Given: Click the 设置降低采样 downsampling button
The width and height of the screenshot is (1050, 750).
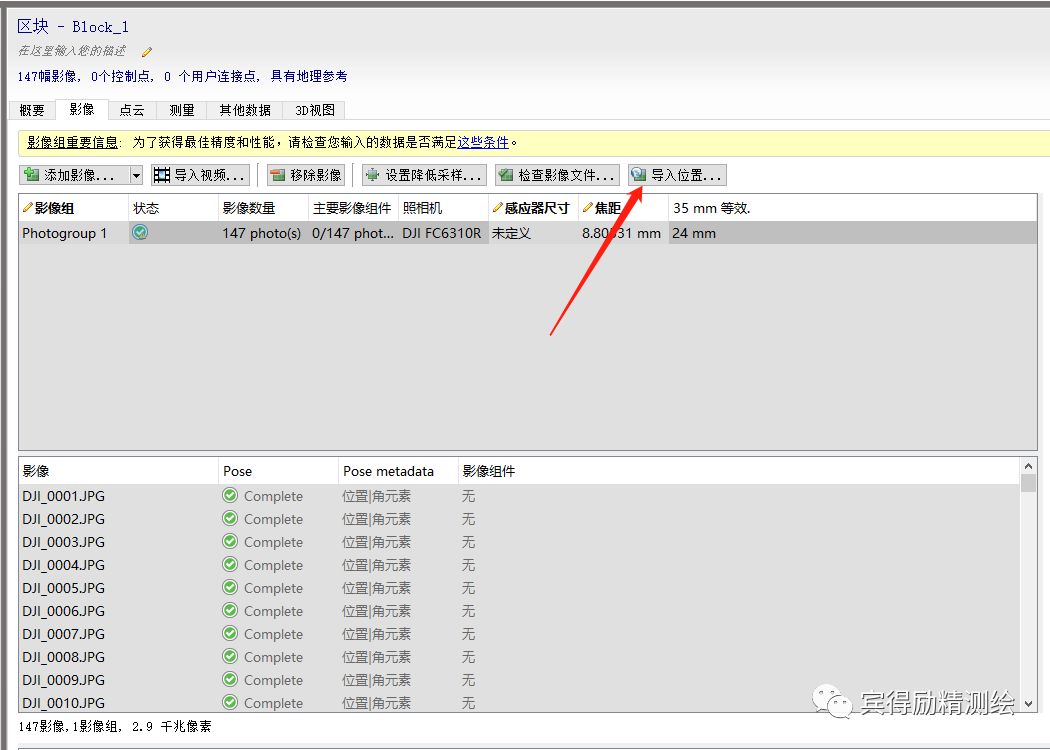Looking at the screenshot, I should tap(425, 175).
